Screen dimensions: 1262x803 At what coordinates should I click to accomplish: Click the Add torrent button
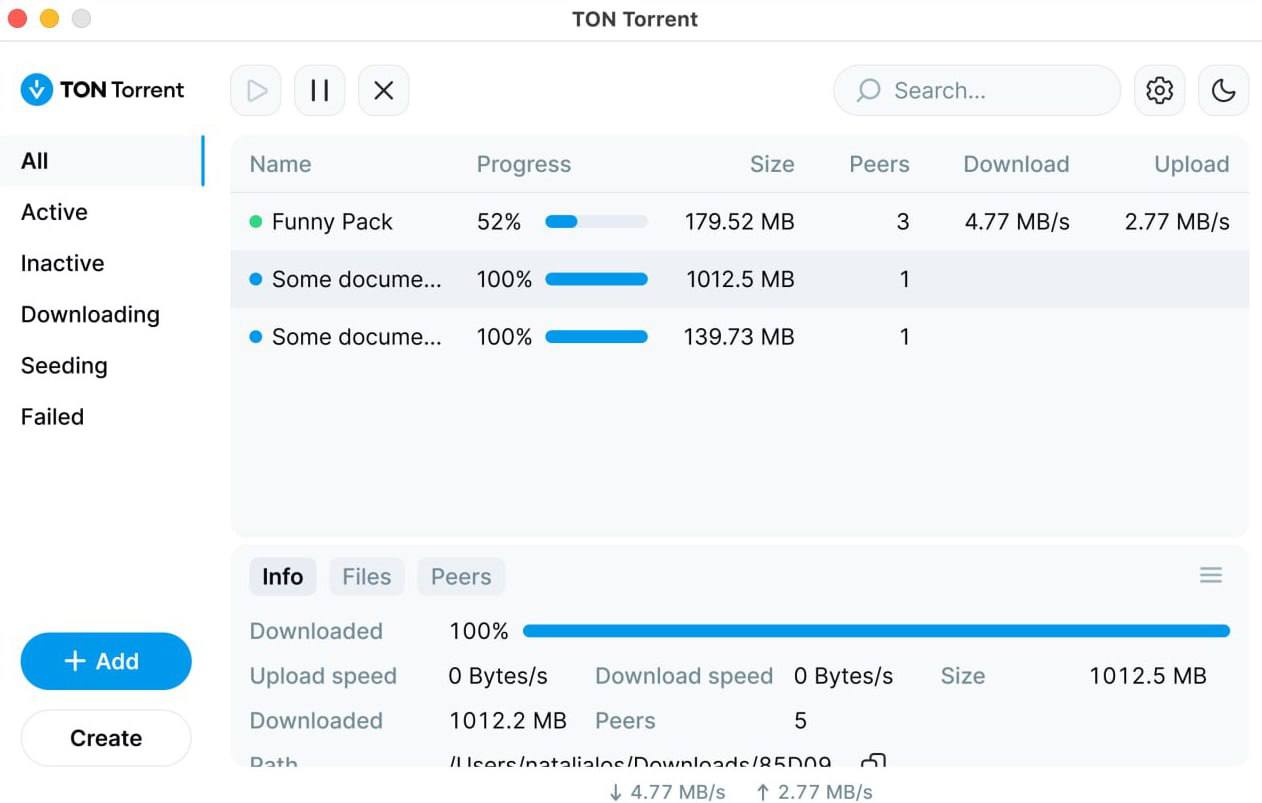click(x=105, y=661)
